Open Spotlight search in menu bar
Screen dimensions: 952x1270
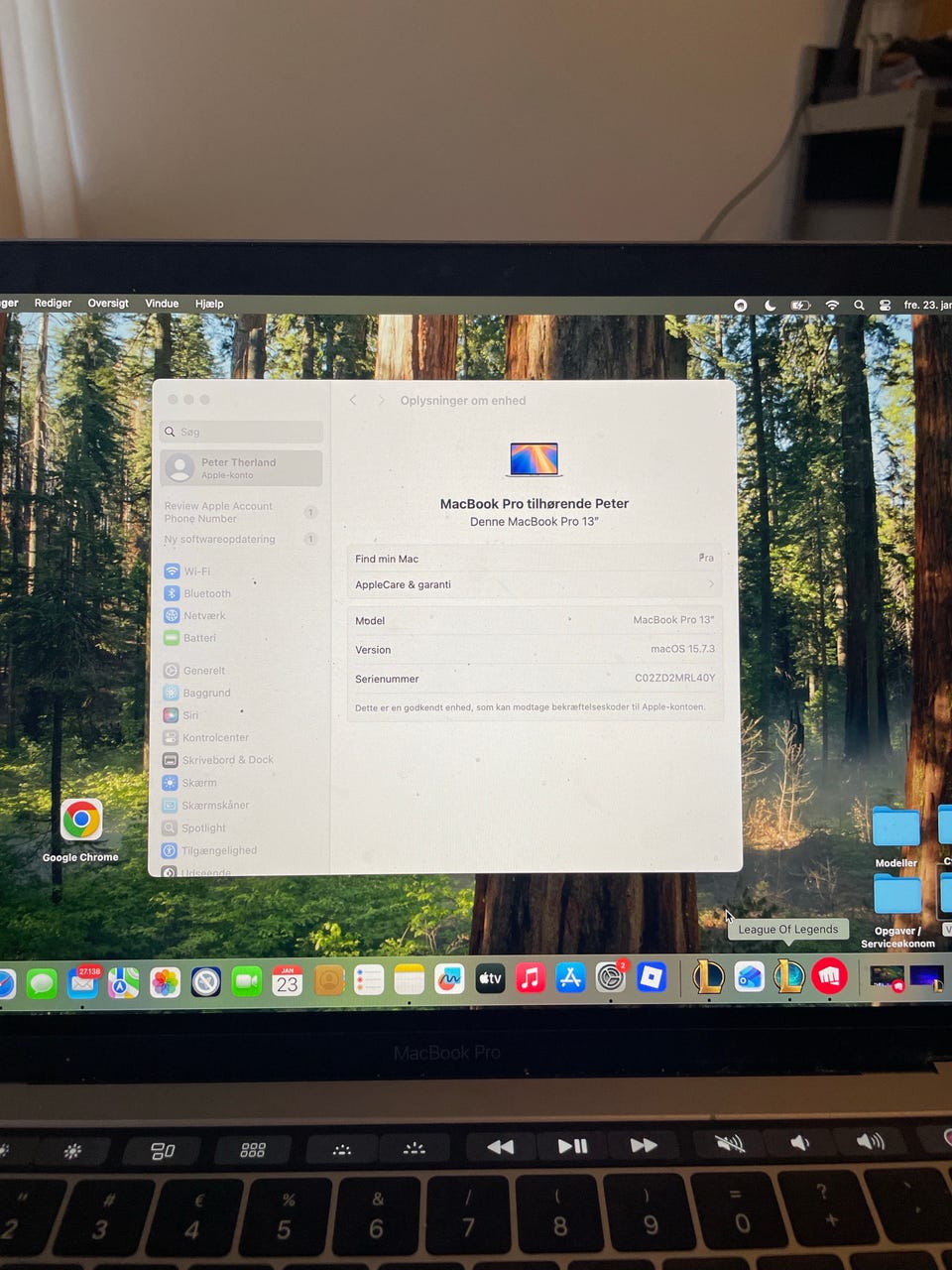pyautogui.click(x=859, y=306)
